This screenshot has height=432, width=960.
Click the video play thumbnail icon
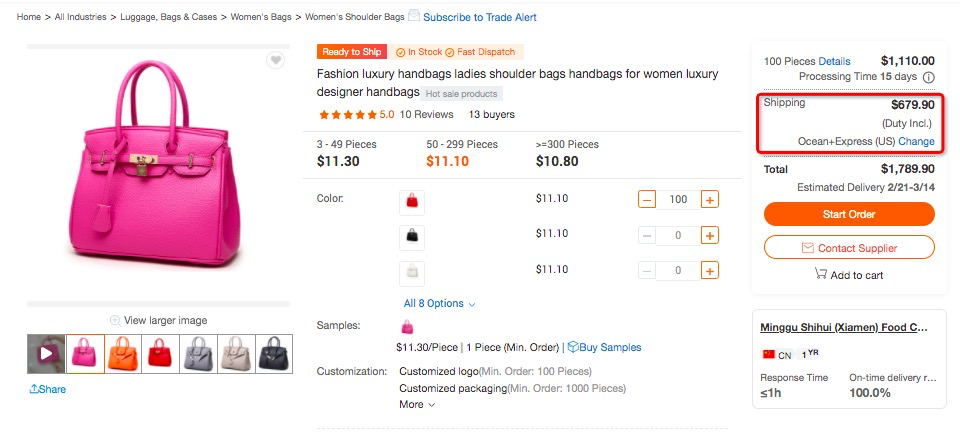pyautogui.click(x=46, y=353)
